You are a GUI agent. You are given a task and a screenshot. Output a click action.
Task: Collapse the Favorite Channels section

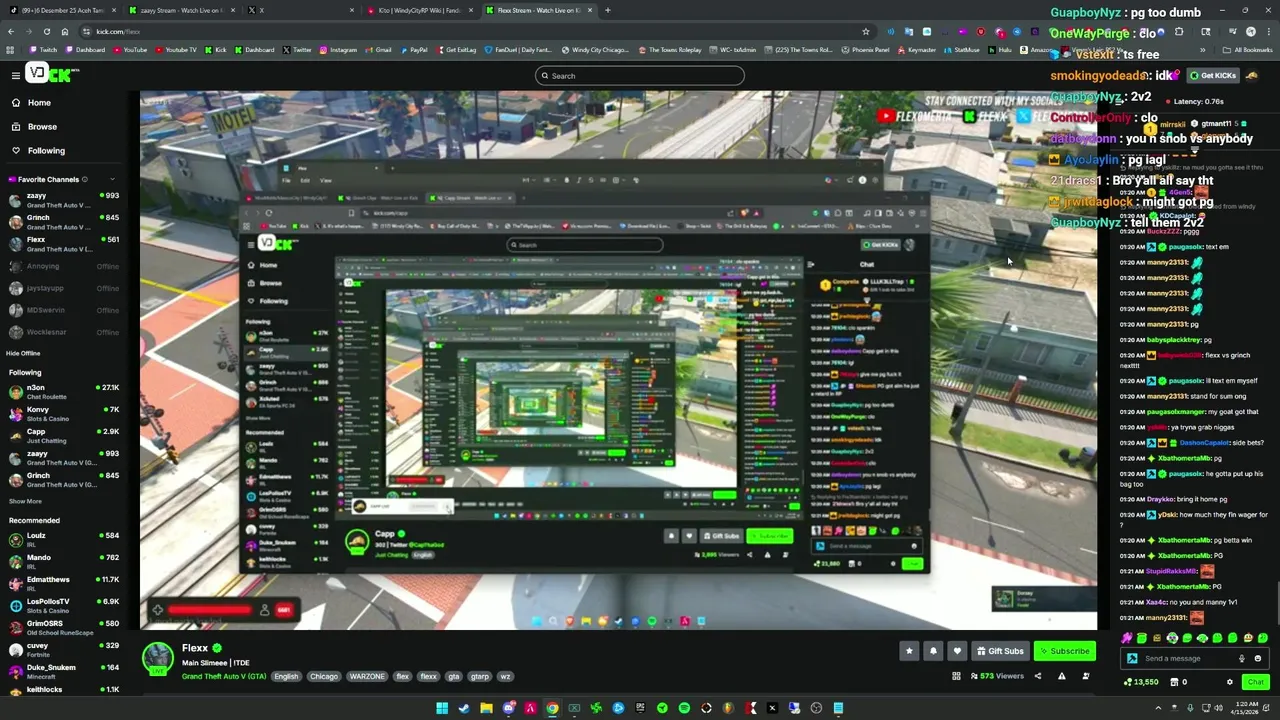tap(115, 180)
